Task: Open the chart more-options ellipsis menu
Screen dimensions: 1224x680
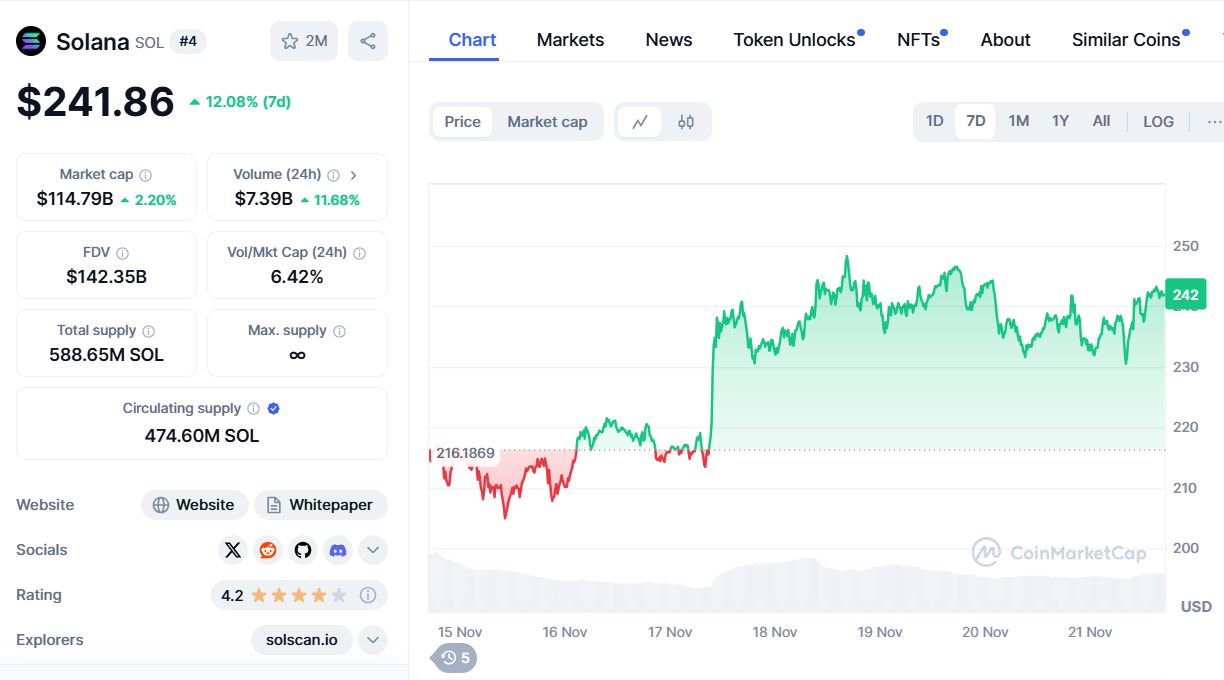Action: point(1214,121)
